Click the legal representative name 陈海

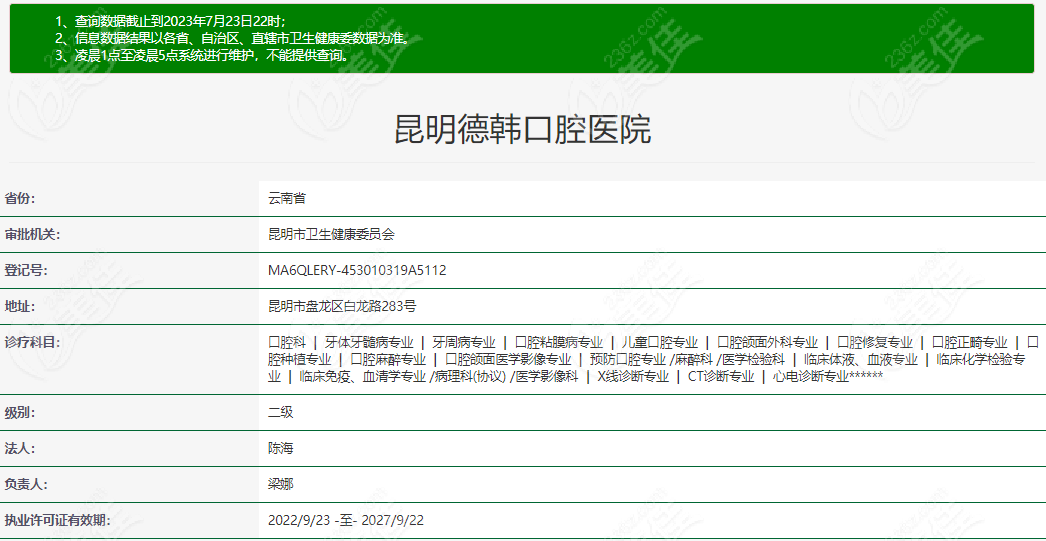click(280, 448)
